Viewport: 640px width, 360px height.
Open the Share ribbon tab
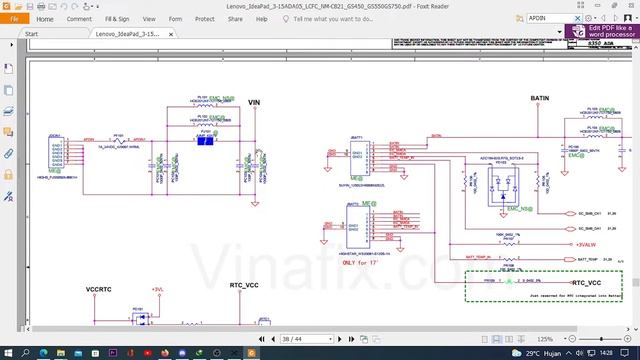coord(235,19)
